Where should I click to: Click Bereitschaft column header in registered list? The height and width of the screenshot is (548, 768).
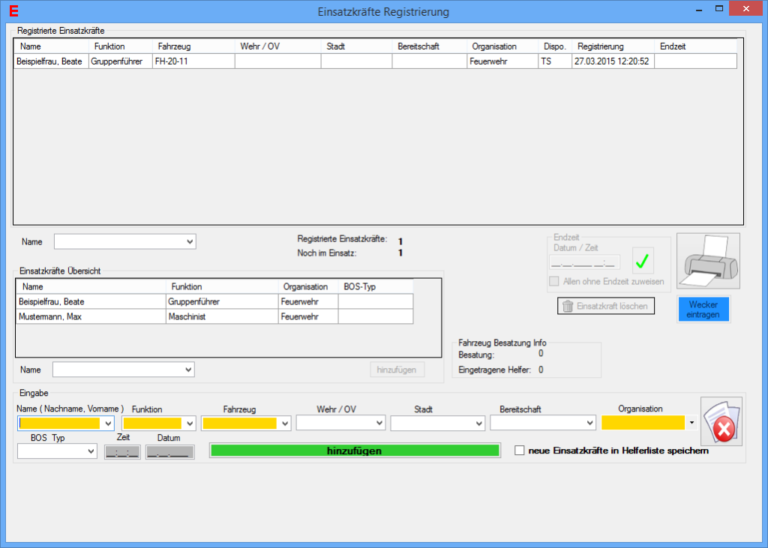point(430,47)
